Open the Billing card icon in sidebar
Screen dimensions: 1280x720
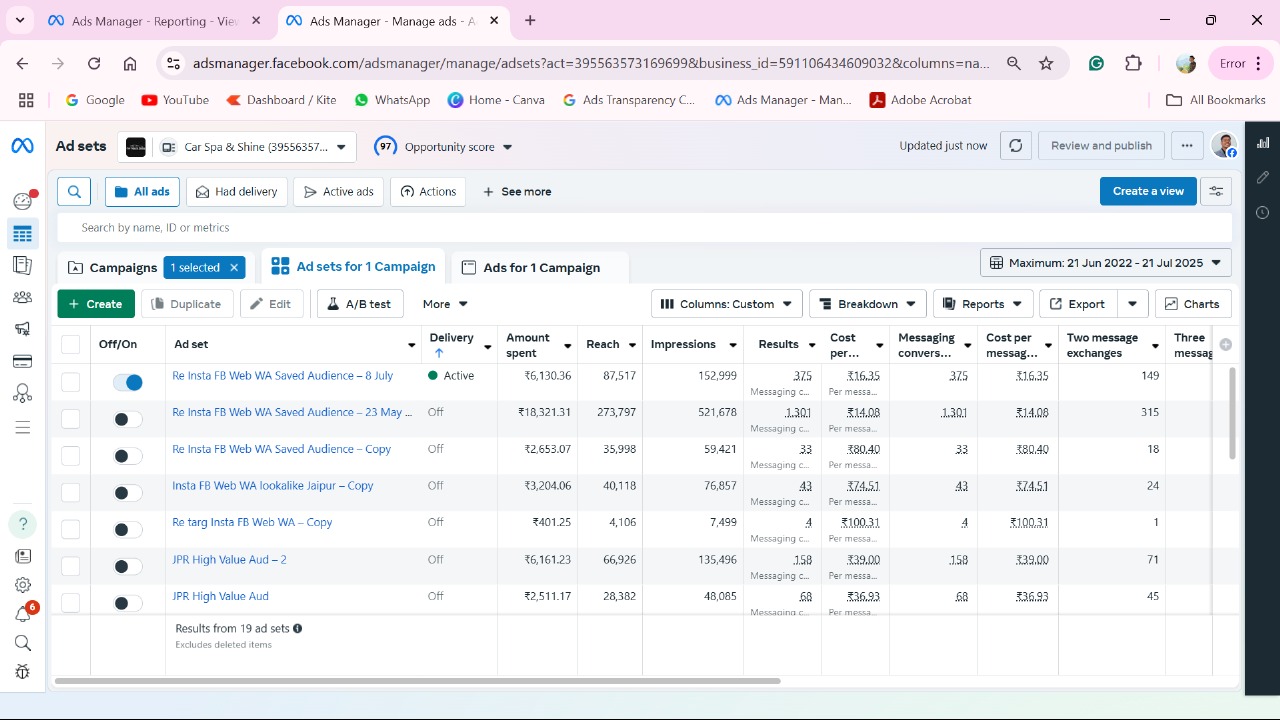(22, 361)
